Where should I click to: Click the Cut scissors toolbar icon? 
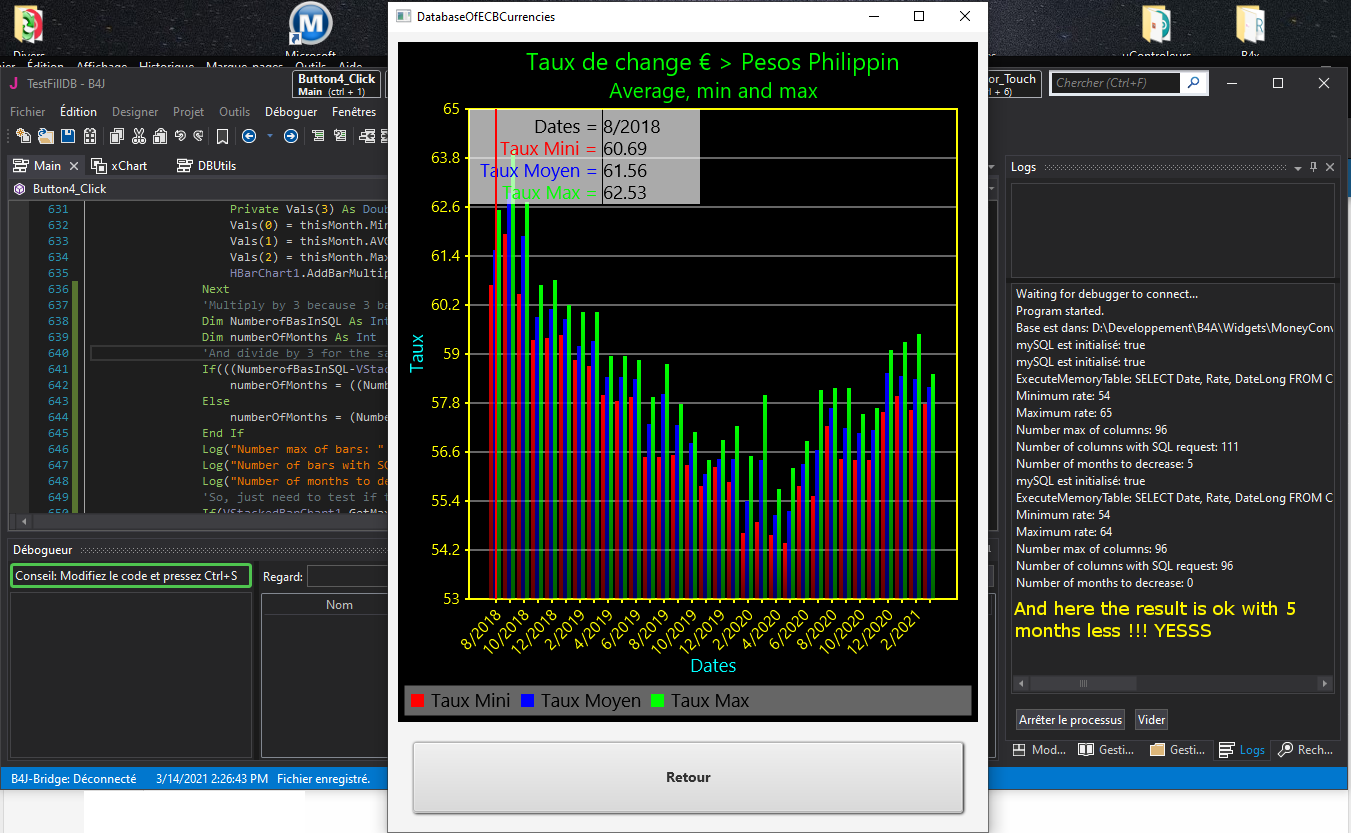138,136
